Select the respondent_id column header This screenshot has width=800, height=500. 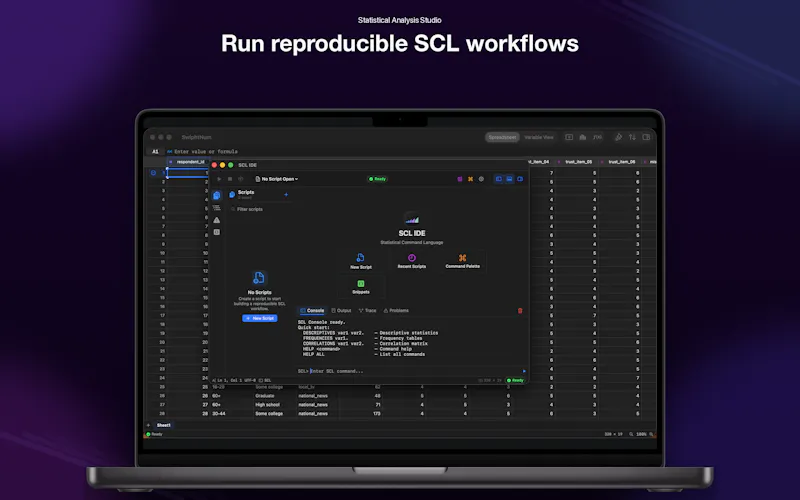tap(188, 162)
